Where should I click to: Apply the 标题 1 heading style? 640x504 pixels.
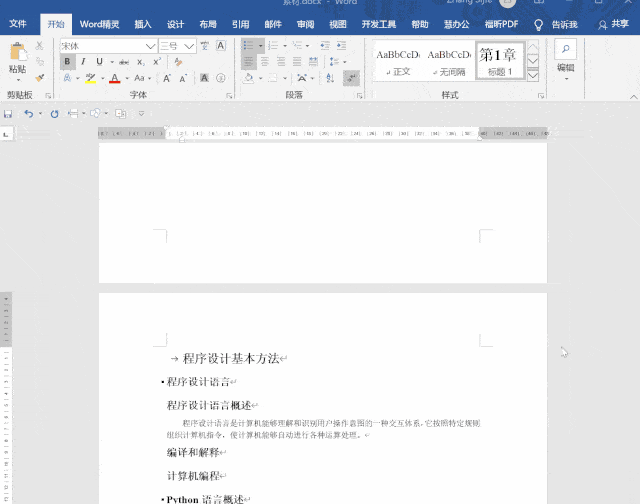point(500,62)
